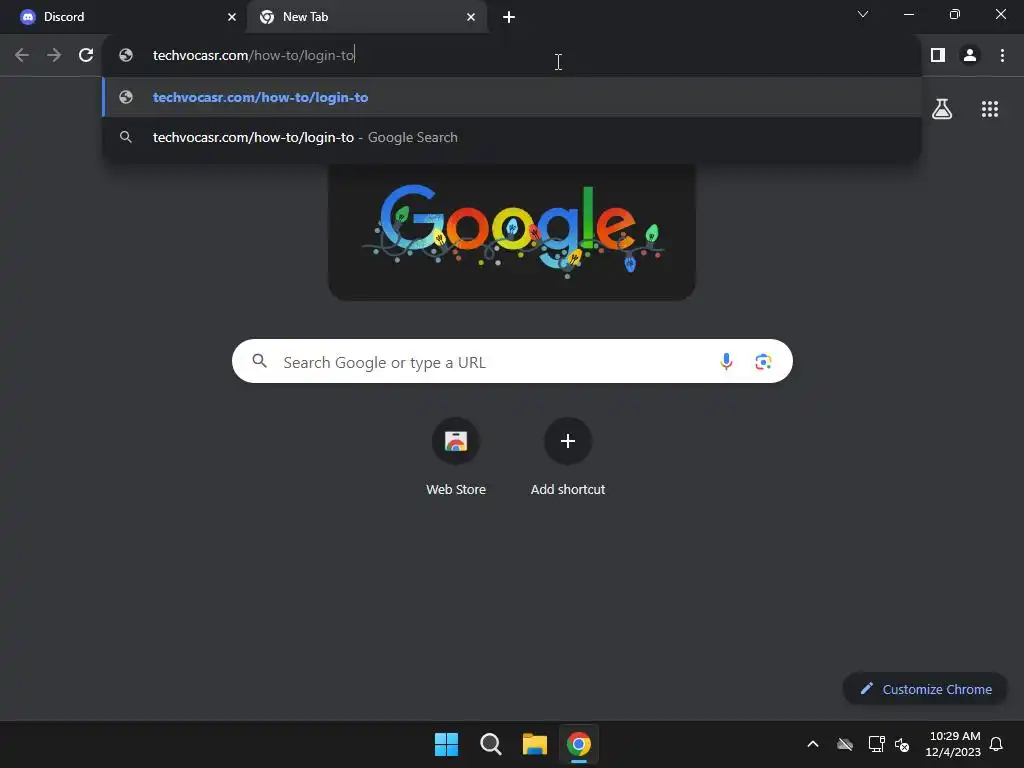Restore down the Chrome window
The image size is (1024, 768).
[x=955, y=14]
